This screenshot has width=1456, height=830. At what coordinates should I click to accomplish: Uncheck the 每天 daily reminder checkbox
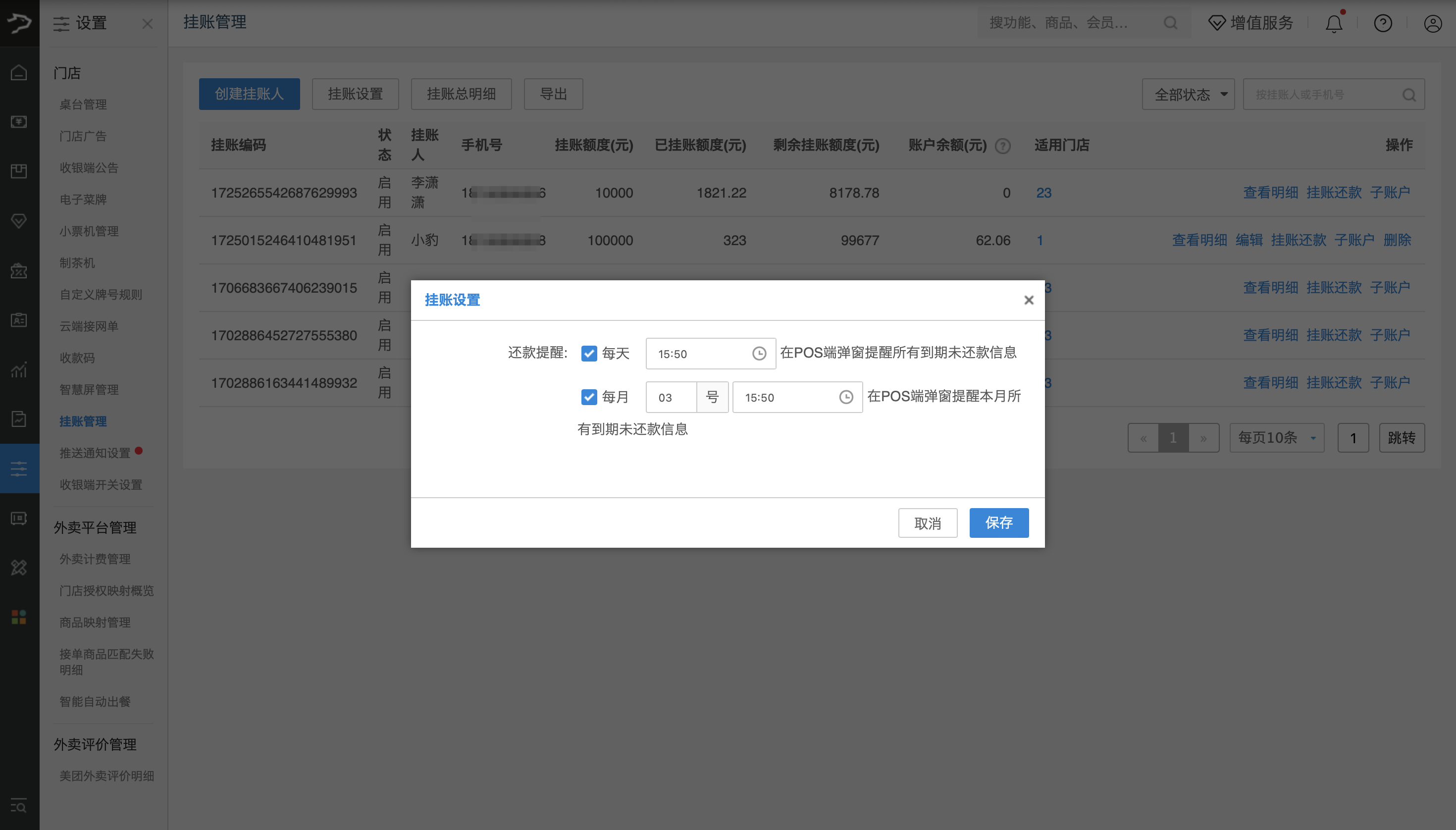tap(588, 354)
